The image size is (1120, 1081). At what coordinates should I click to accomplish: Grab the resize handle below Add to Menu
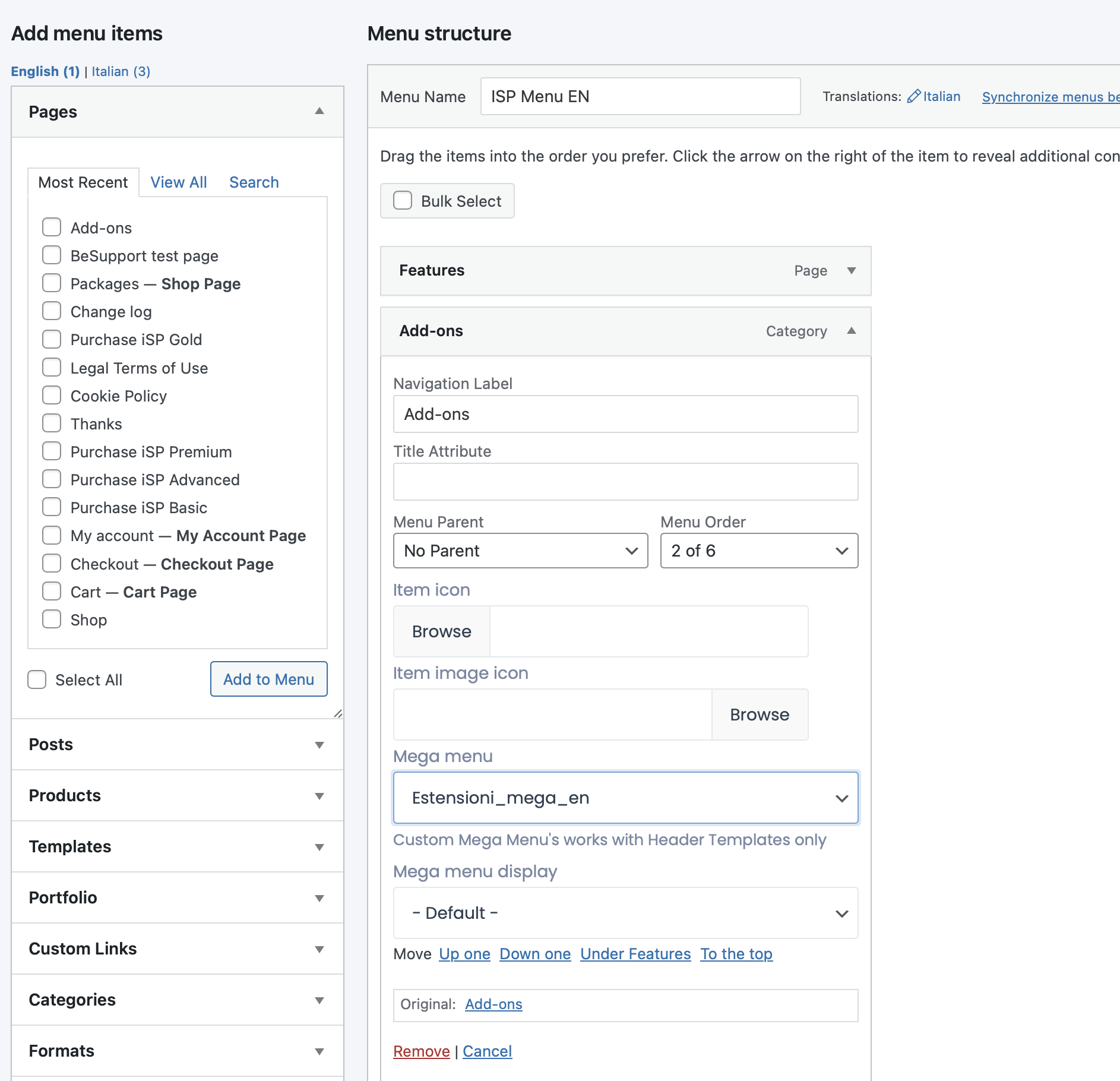click(338, 713)
